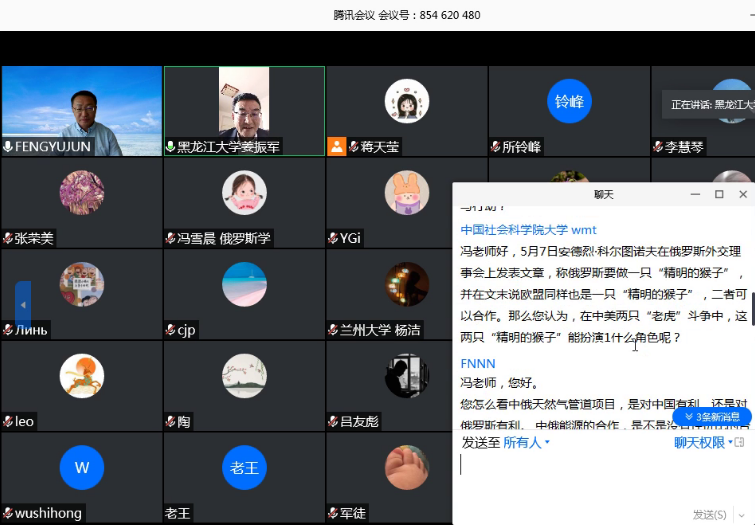Click sender name FNNN in chat
Viewport: 755px width, 525px height.
(478, 363)
